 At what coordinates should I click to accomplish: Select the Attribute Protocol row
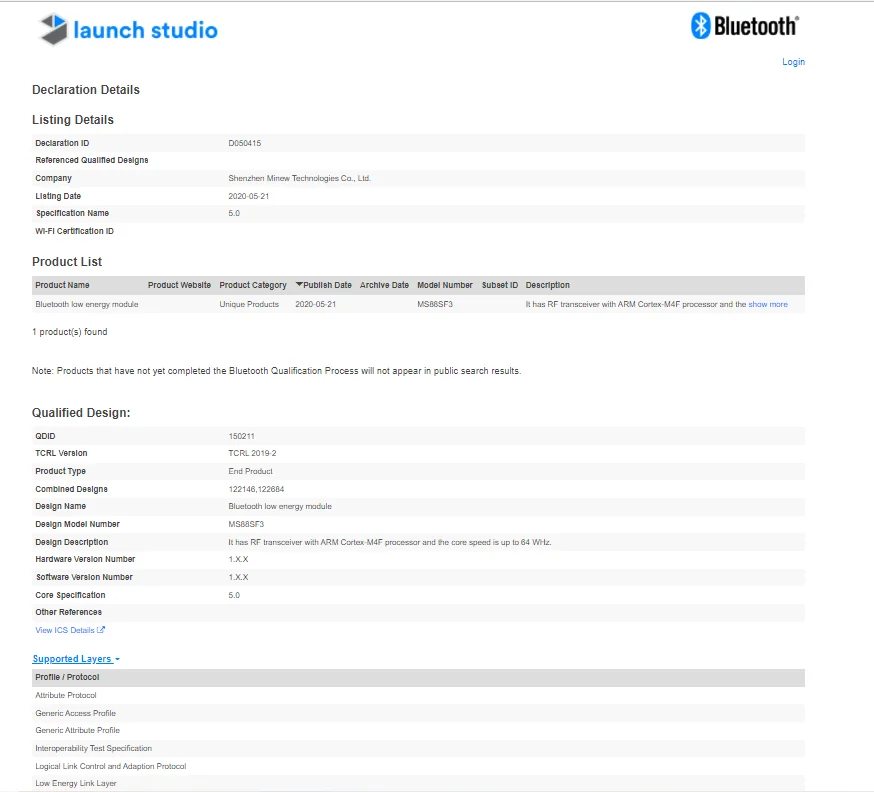pyautogui.click(x=418, y=695)
